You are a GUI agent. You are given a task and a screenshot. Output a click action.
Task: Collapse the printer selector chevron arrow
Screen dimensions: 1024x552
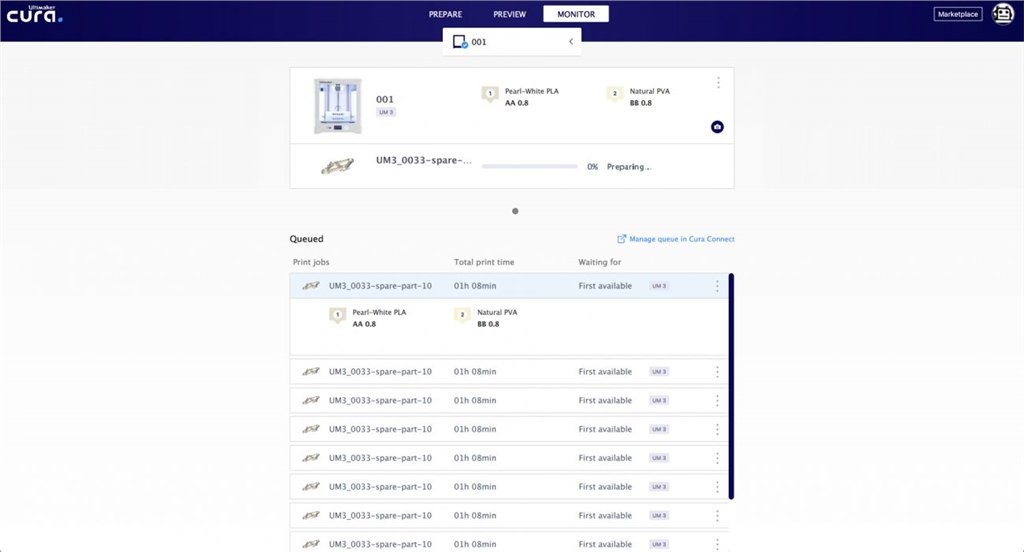click(570, 42)
